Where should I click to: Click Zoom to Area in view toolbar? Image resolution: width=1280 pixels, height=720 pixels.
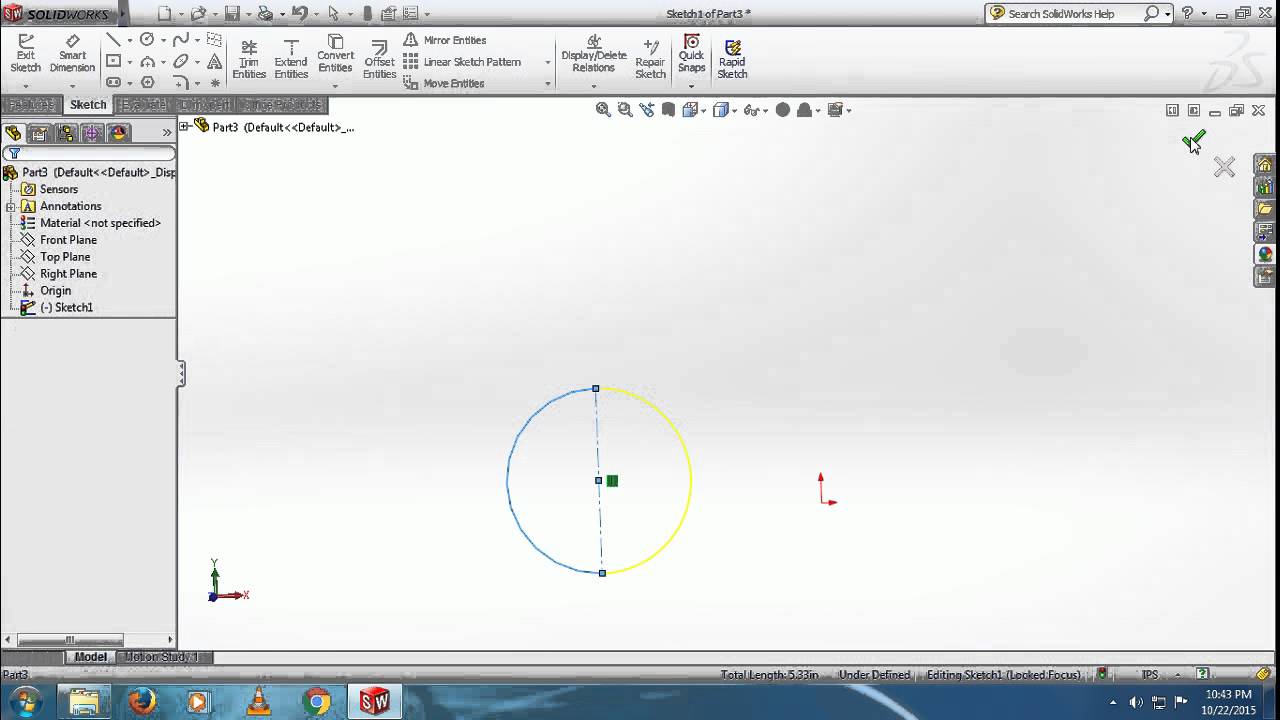click(x=625, y=110)
